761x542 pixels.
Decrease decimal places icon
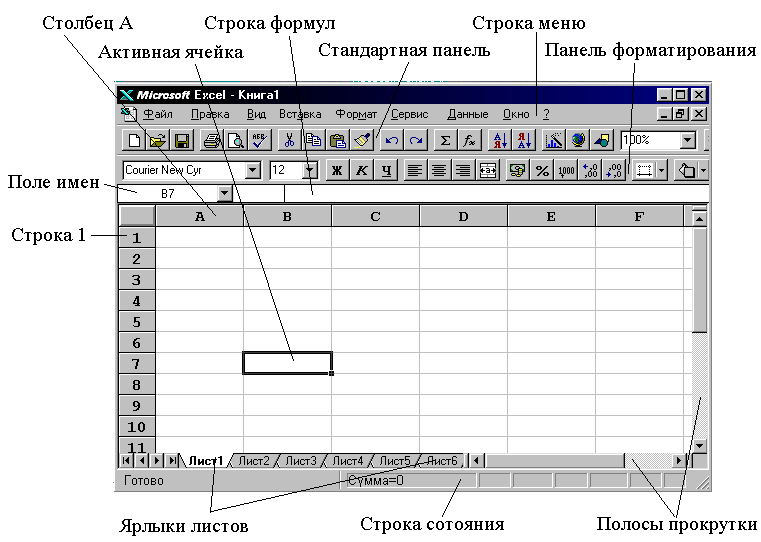(614, 170)
